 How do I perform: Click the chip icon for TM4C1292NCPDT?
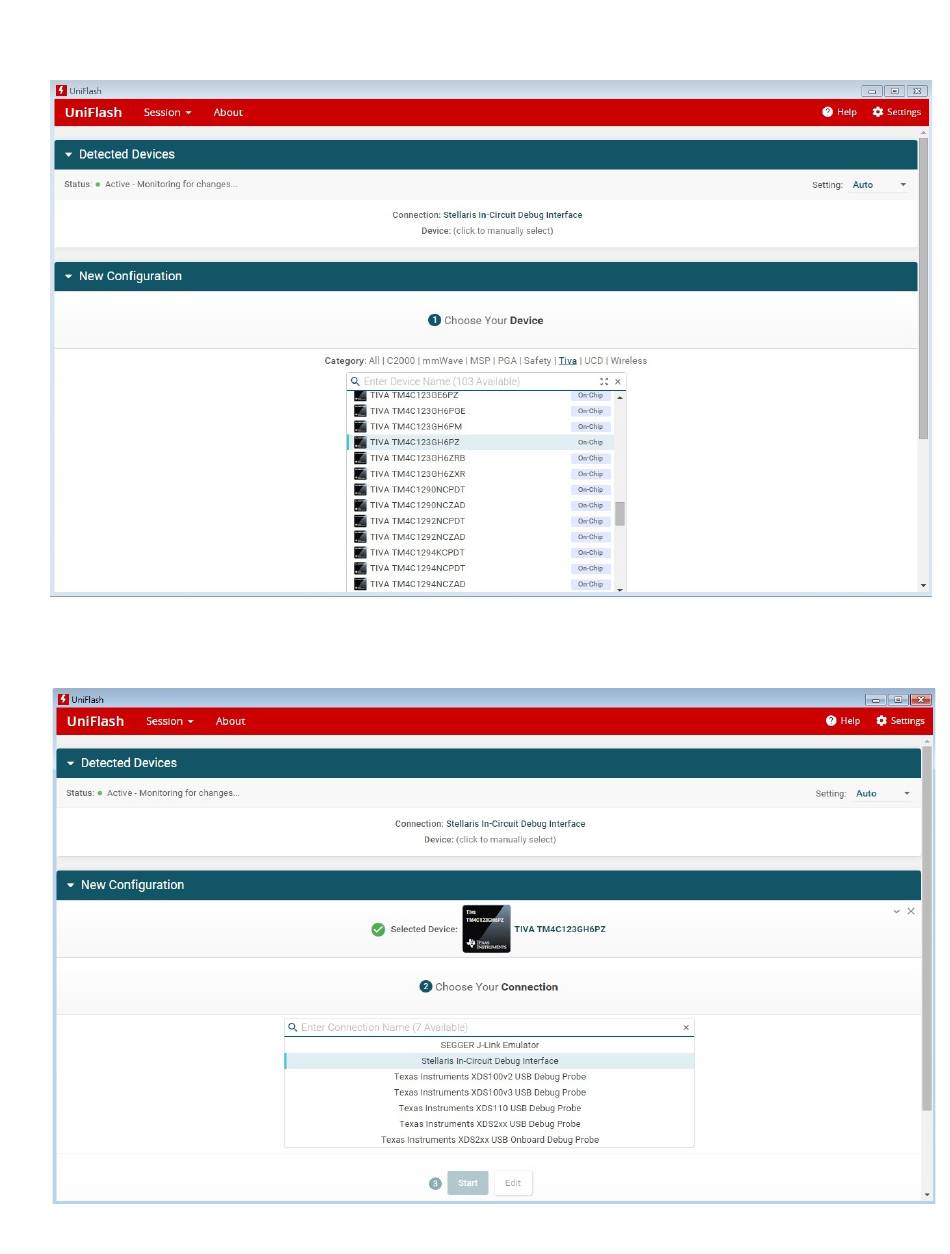tap(360, 521)
